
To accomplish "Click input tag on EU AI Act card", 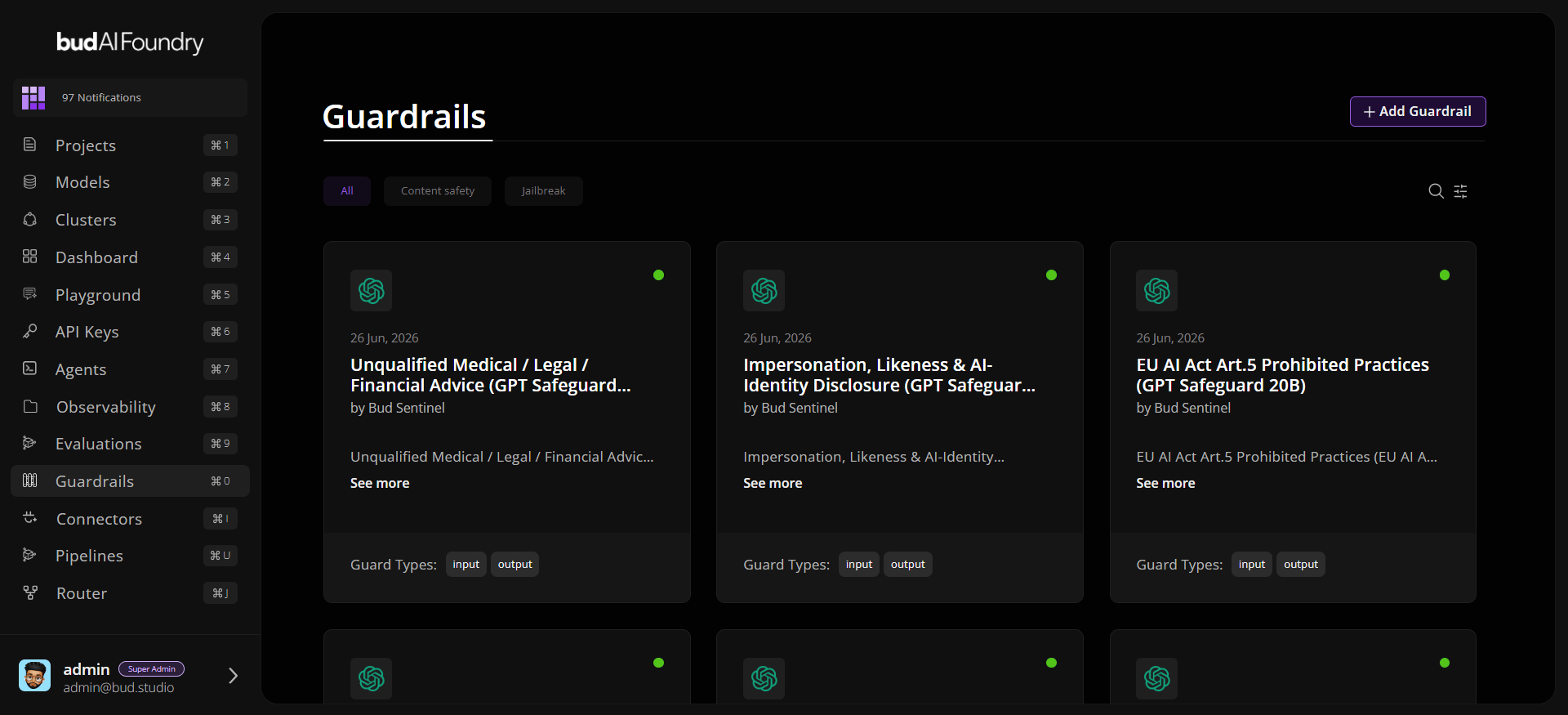I will (1252, 565).
